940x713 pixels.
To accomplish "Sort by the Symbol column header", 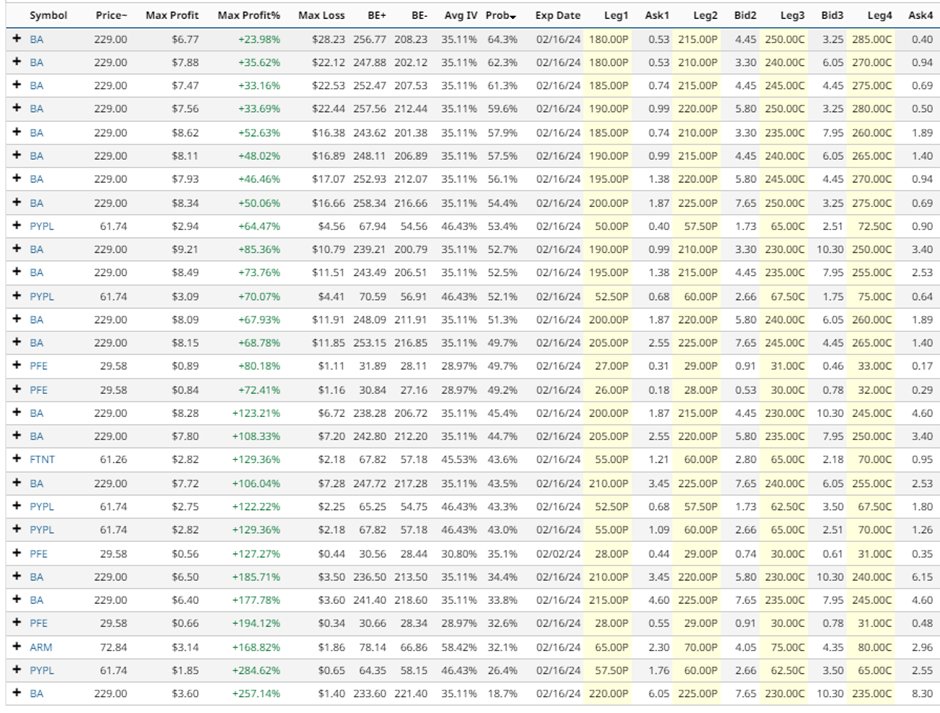I will click(x=48, y=16).
